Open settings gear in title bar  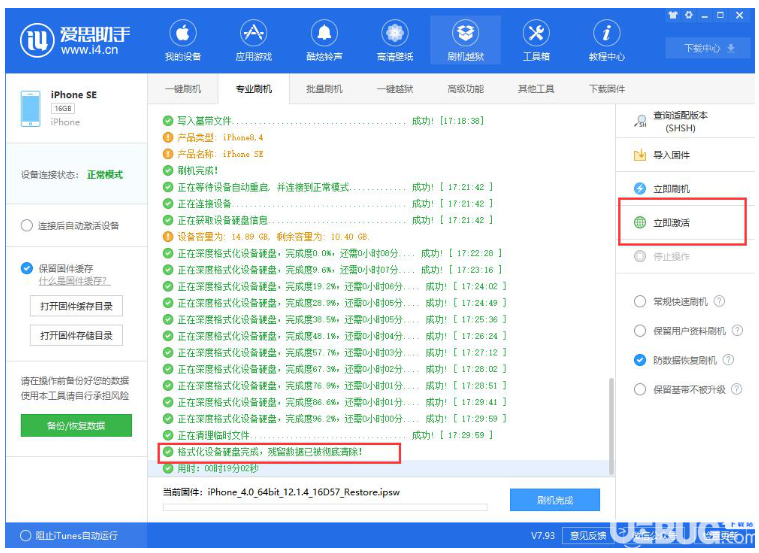(x=689, y=15)
